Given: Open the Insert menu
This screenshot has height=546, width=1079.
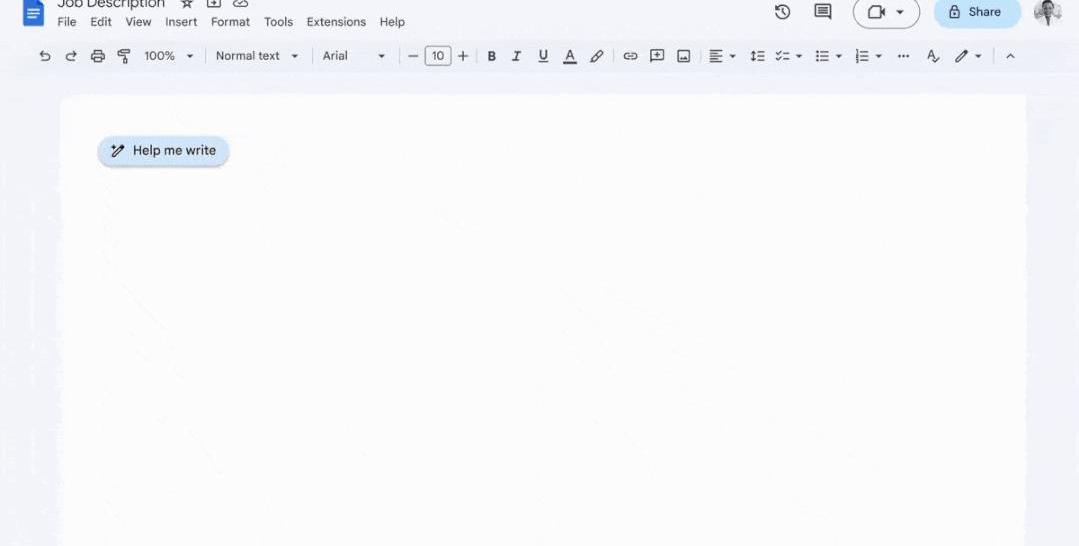Looking at the screenshot, I should coord(181,22).
